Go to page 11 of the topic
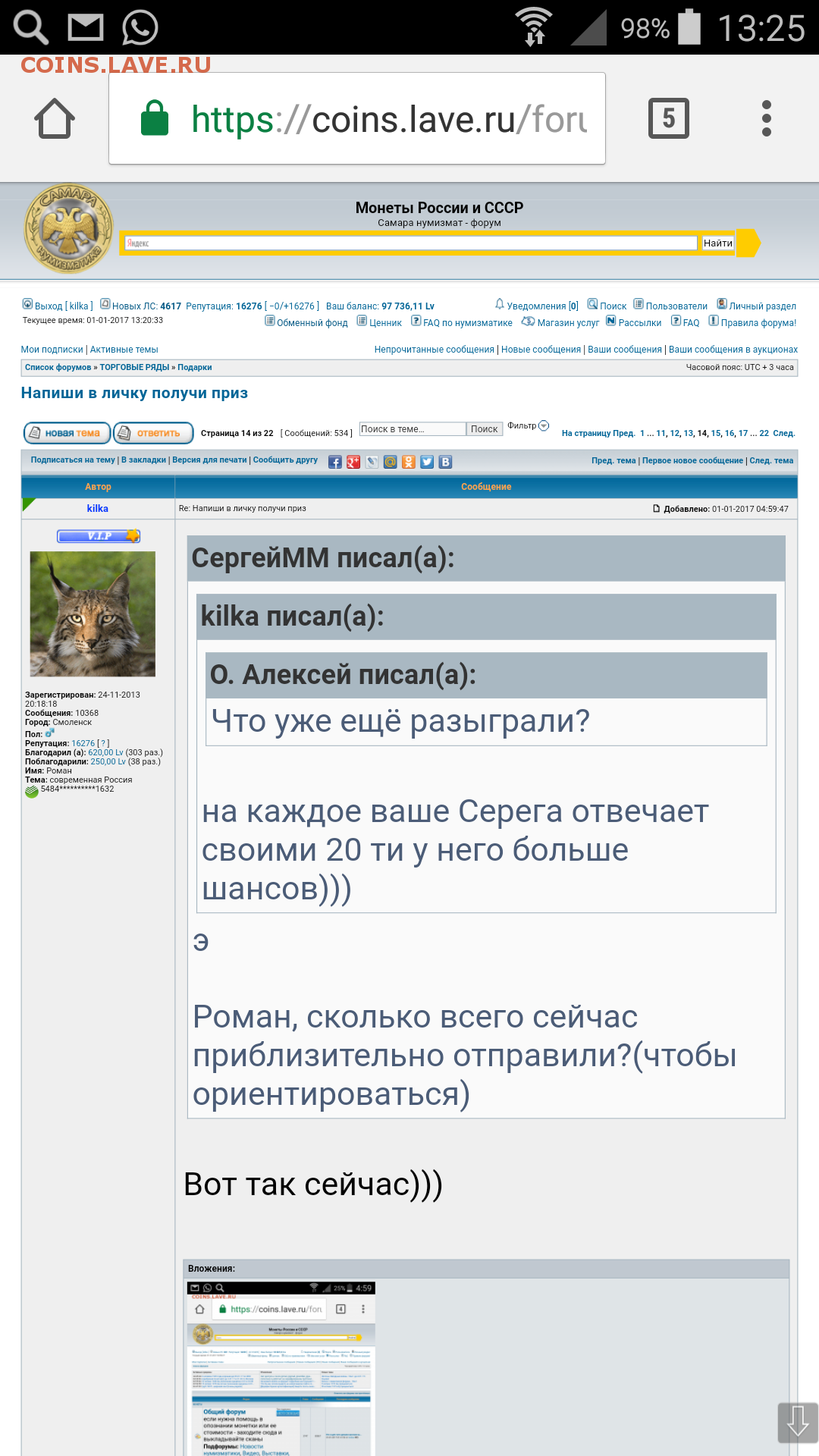 661,434
